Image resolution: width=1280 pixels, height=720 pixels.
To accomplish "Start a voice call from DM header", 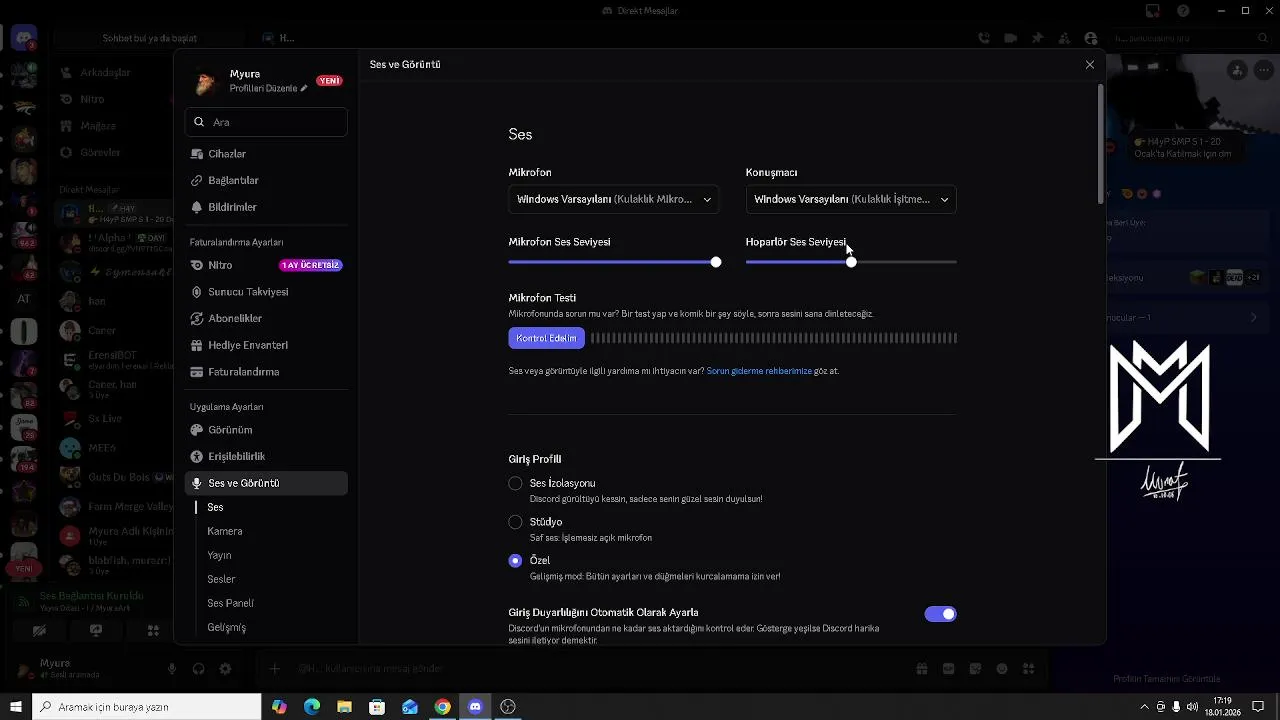I will click(x=984, y=38).
